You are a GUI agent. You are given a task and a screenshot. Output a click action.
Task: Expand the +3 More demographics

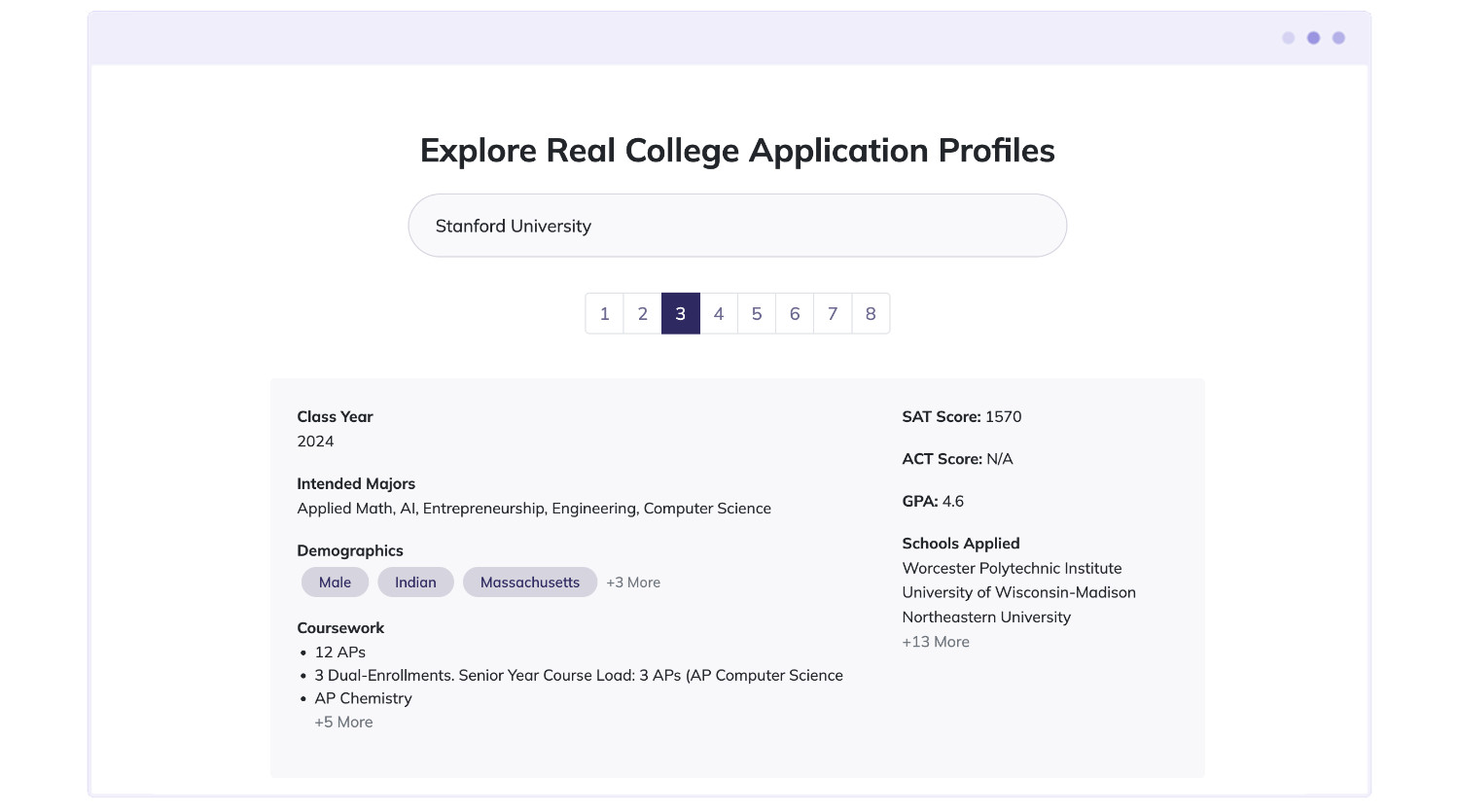[633, 582]
